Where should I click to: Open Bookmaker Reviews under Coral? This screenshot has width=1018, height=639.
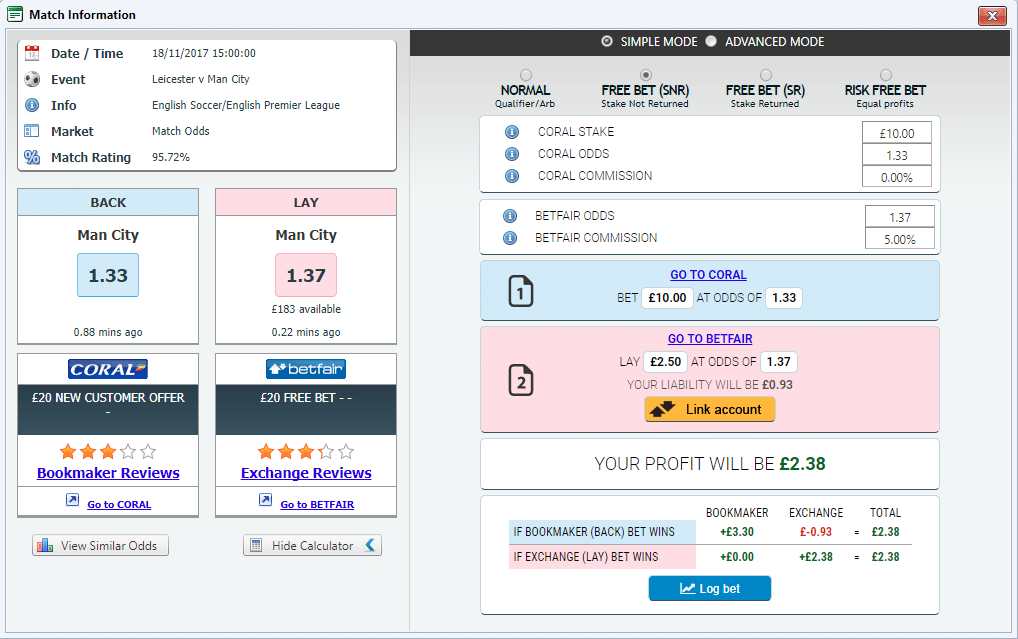(x=107, y=472)
